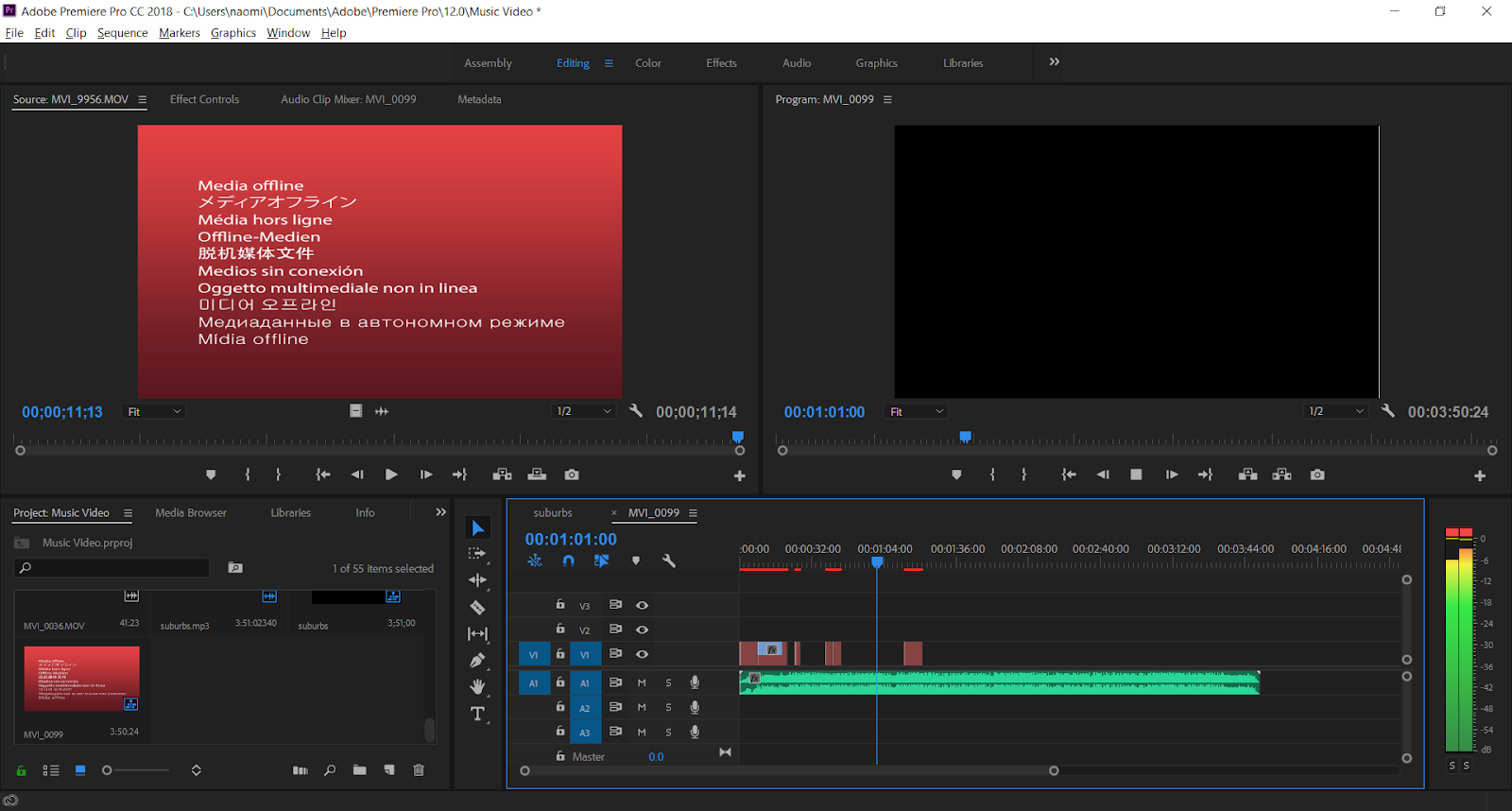Select the Razor tool in the tools panel

477,607
